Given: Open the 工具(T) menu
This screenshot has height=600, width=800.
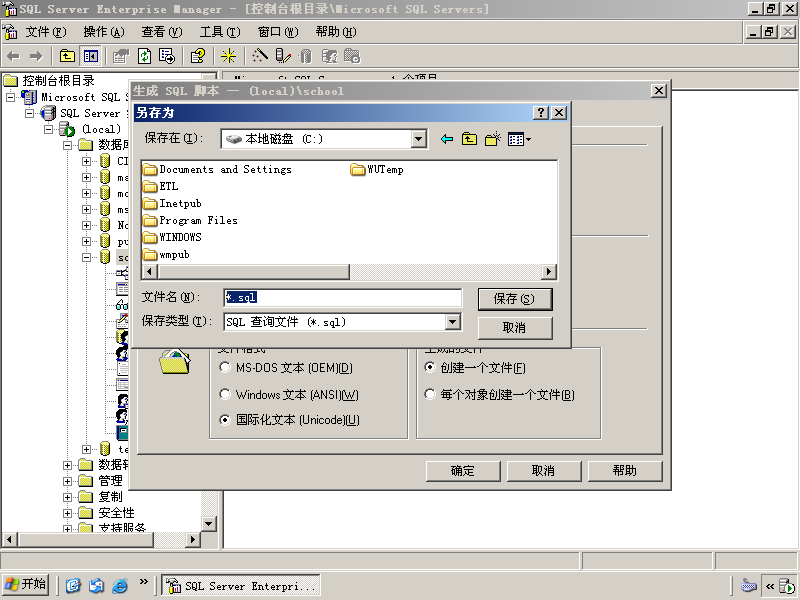Looking at the screenshot, I should pyautogui.click(x=220, y=32).
